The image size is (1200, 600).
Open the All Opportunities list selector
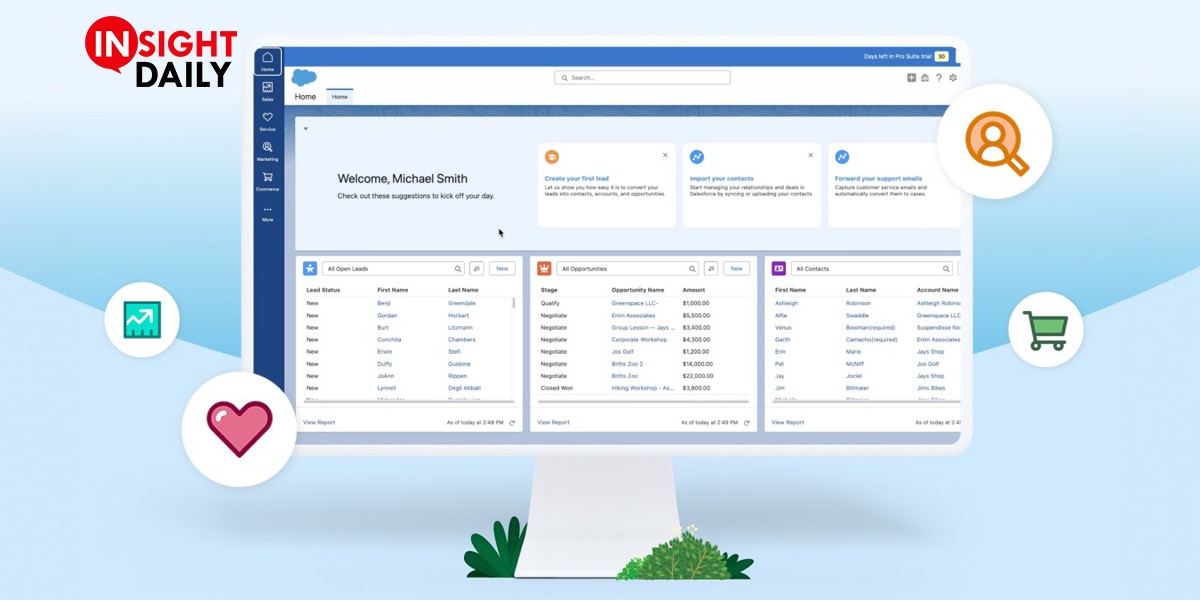pos(626,269)
